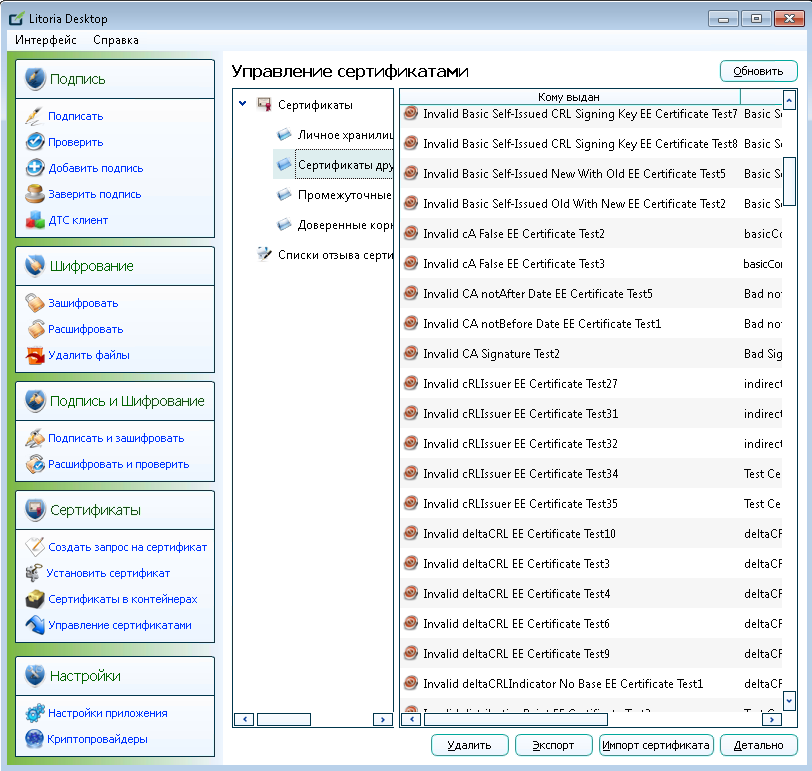Collapse the Сертификаты tree node arrow
This screenshot has height=771, width=812.
click(242, 104)
